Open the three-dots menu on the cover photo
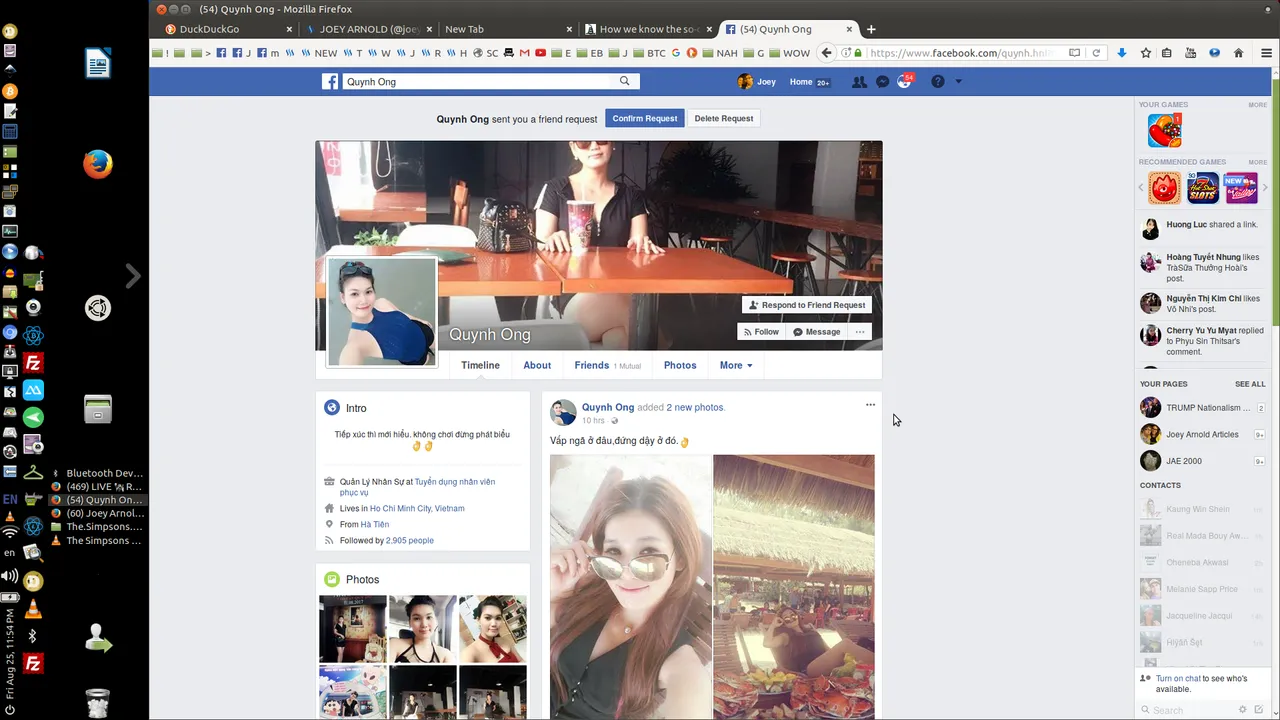The image size is (1280, 720). [x=860, y=332]
